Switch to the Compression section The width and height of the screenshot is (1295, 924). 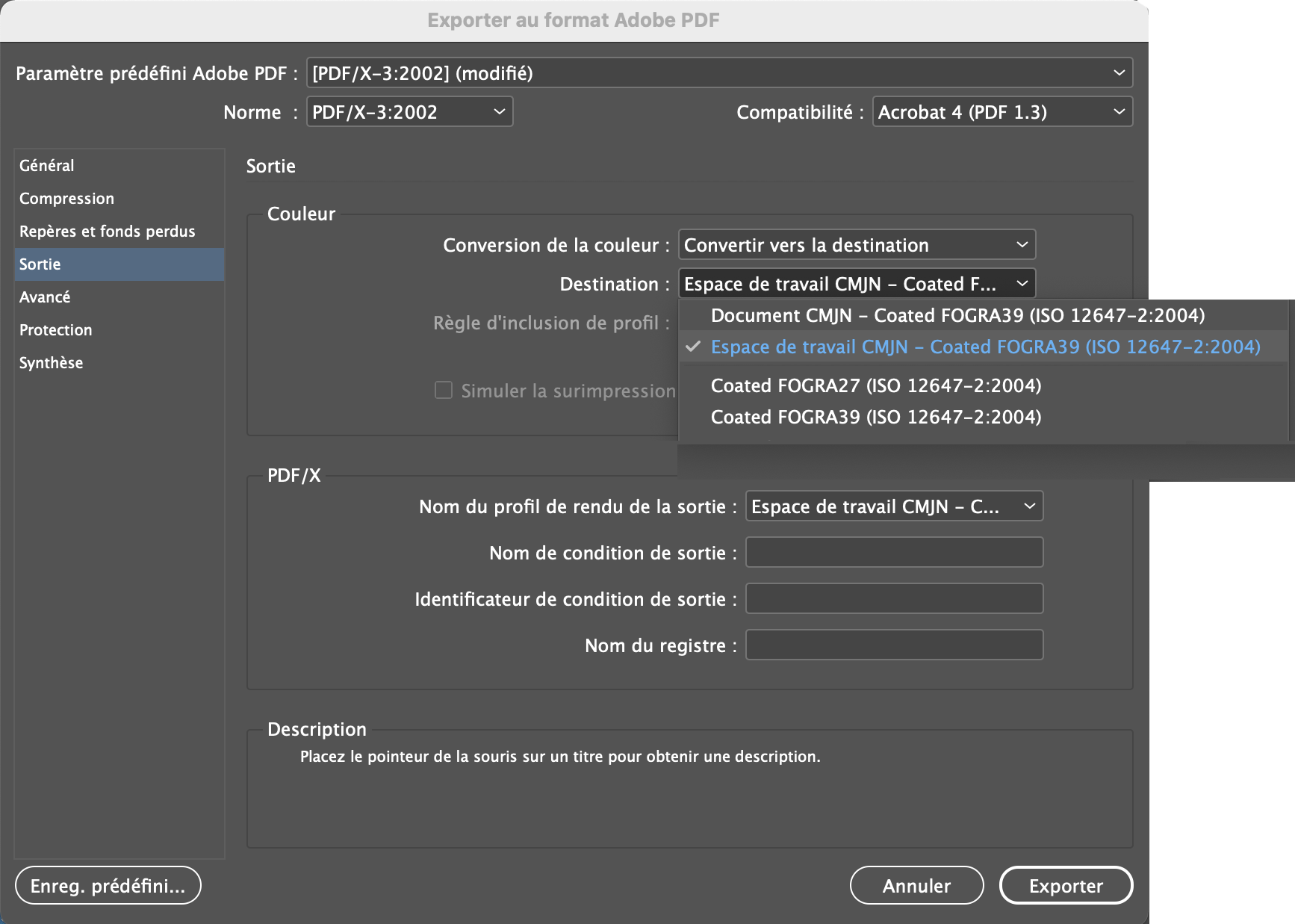67,199
